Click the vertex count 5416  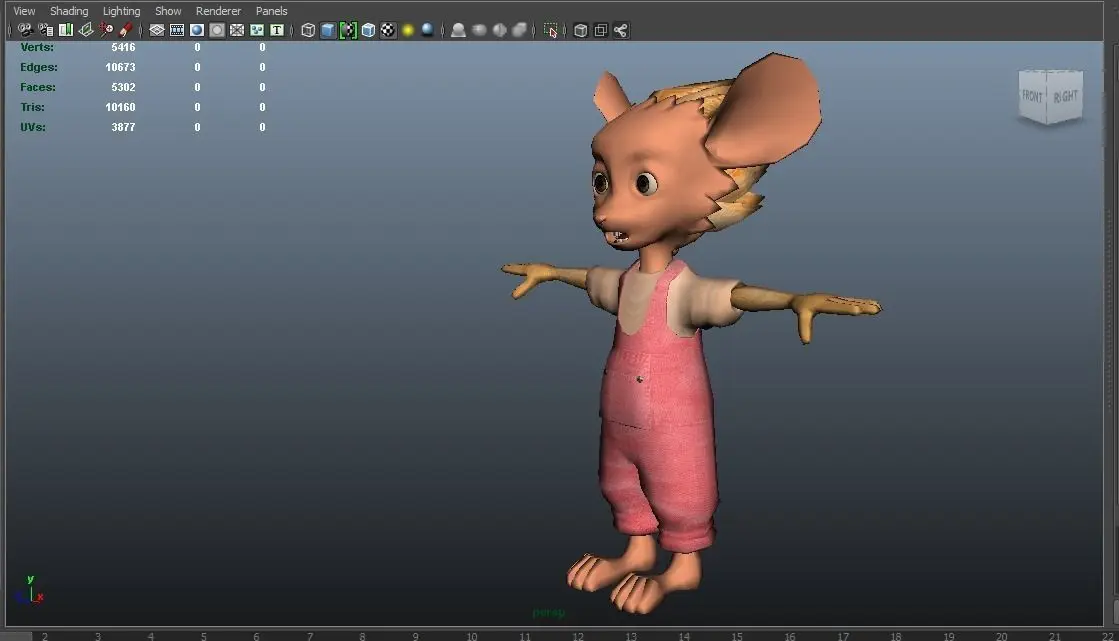(x=123, y=47)
